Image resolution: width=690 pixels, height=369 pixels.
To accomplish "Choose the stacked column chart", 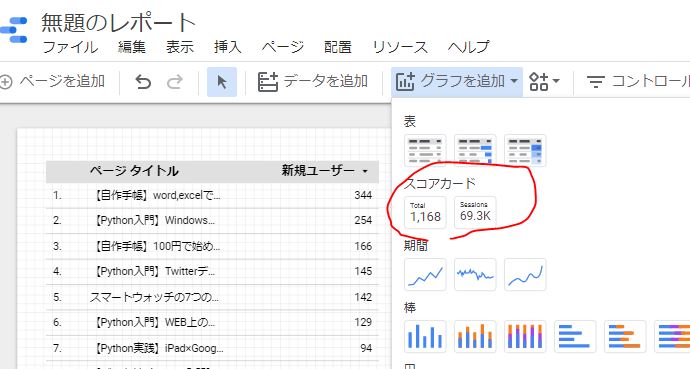I will pos(475,337).
